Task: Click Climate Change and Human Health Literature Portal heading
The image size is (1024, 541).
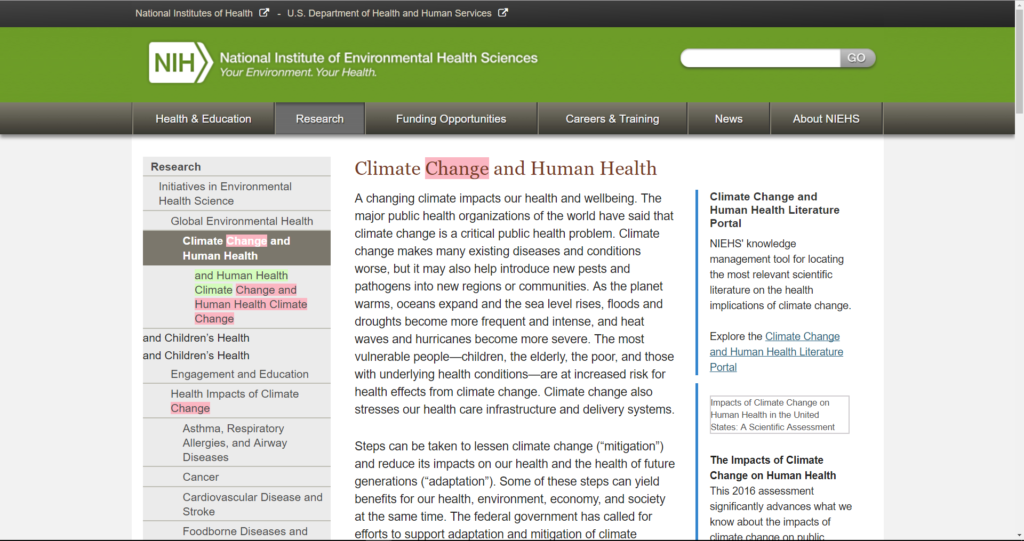Action: pos(775,210)
